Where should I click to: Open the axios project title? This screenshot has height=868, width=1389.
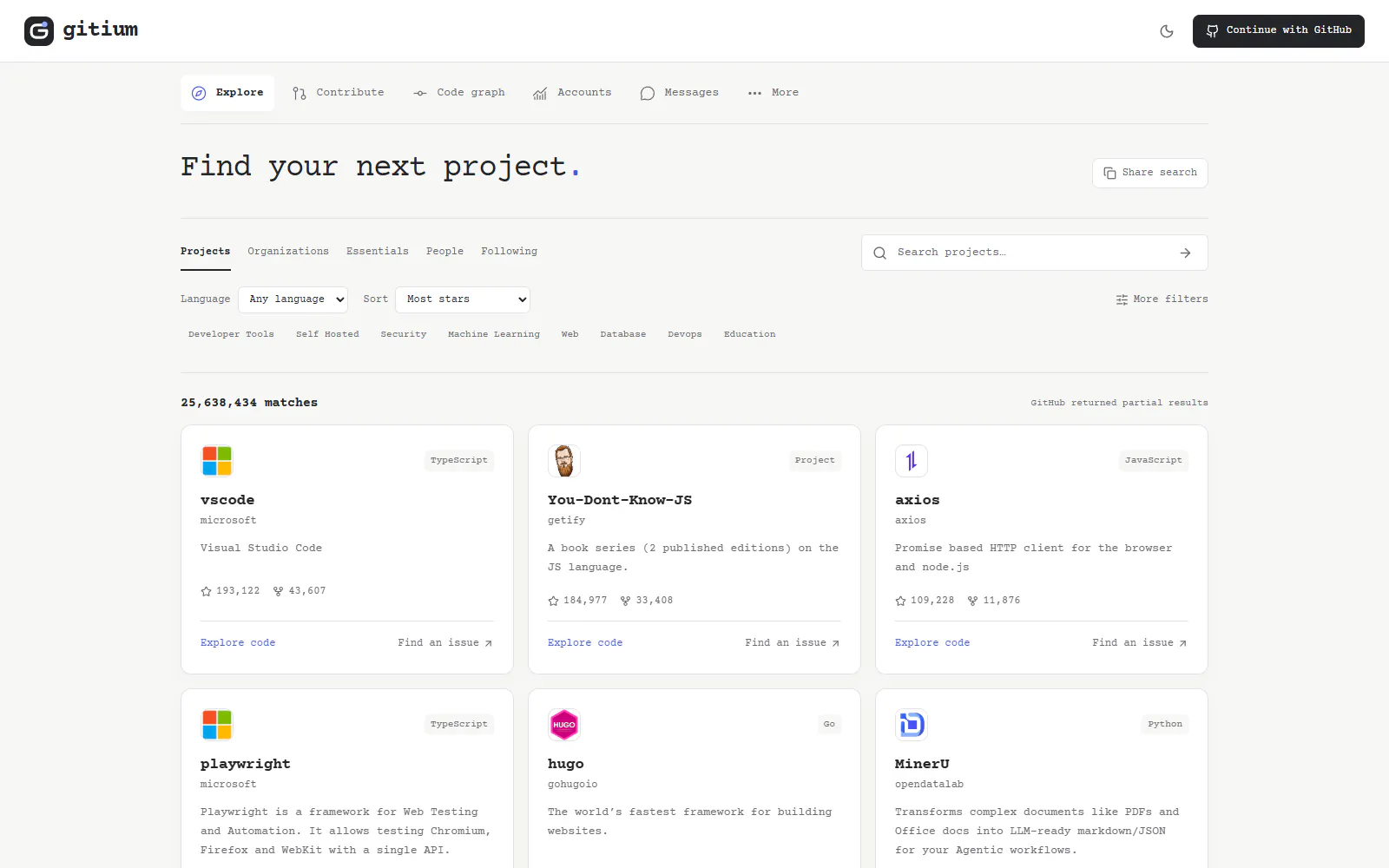(918, 500)
